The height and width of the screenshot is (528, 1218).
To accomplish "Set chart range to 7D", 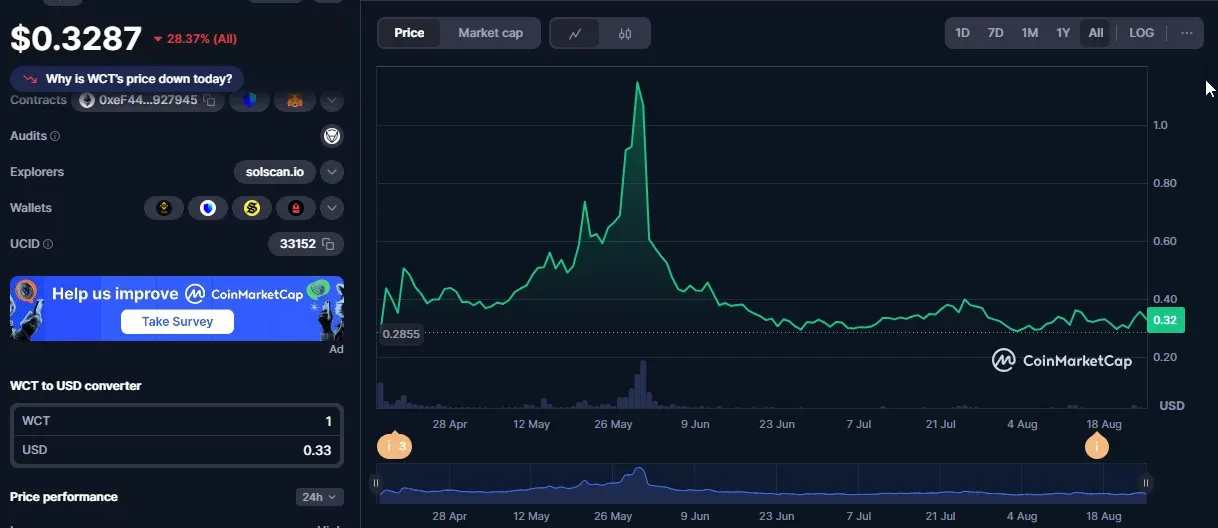I will pos(995,33).
